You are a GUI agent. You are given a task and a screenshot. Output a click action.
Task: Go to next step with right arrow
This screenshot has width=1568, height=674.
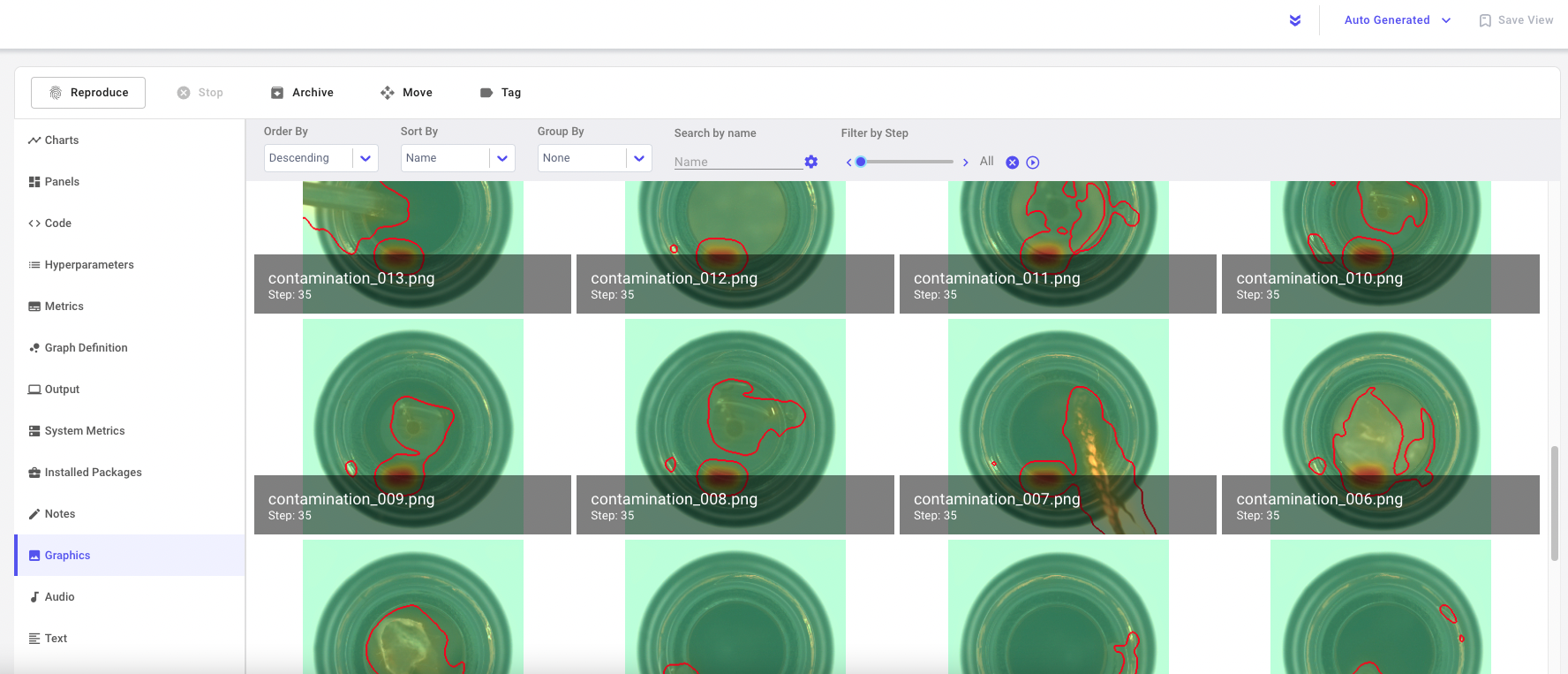(x=966, y=163)
